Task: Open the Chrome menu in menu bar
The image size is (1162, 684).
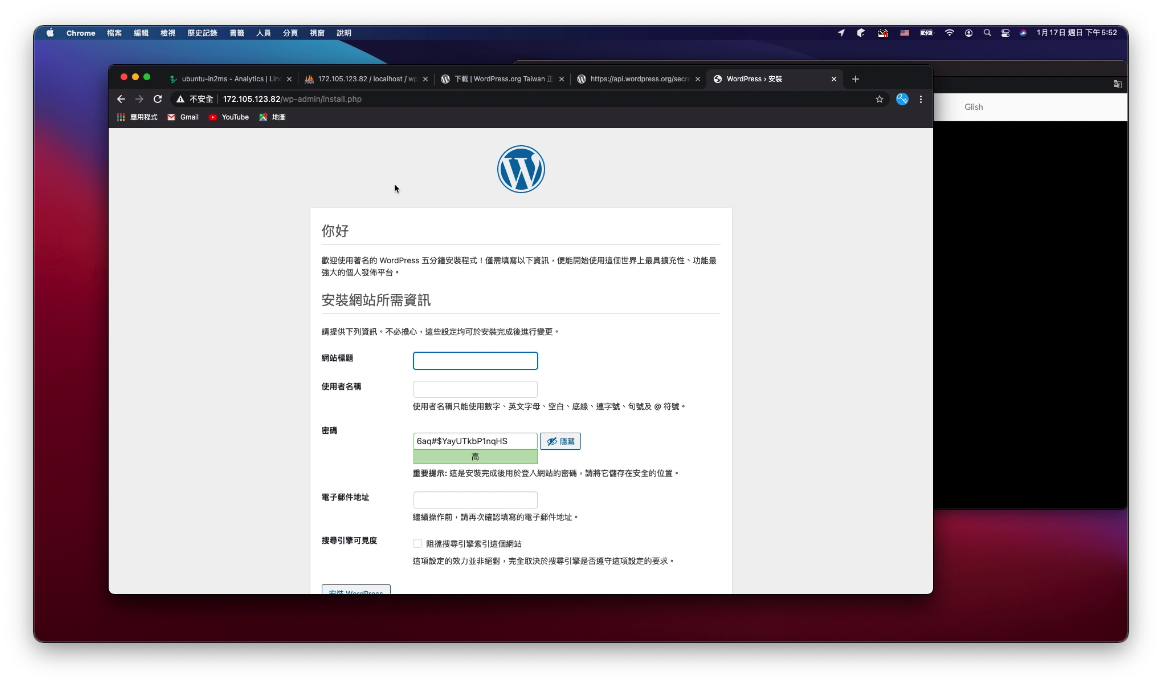Action: tap(81, 33)
